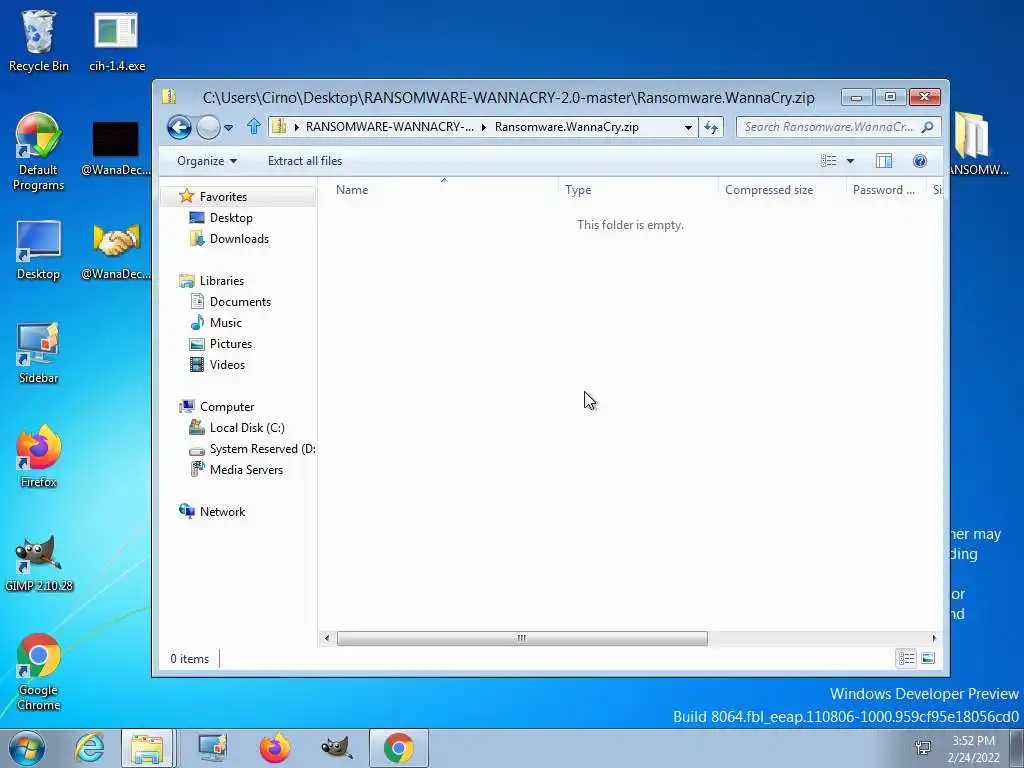Select the Recycle Bin desktop icon
This screenshot has height=768, width=1024.
[39, 41]
